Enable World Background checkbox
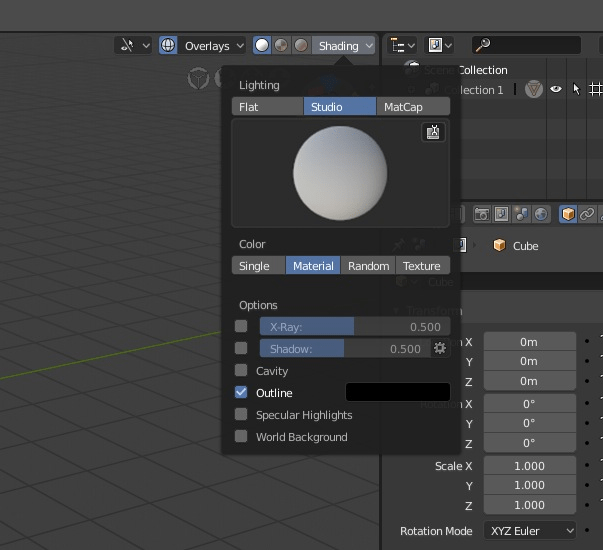Screen dimensions: 603x550 point(241,436)
